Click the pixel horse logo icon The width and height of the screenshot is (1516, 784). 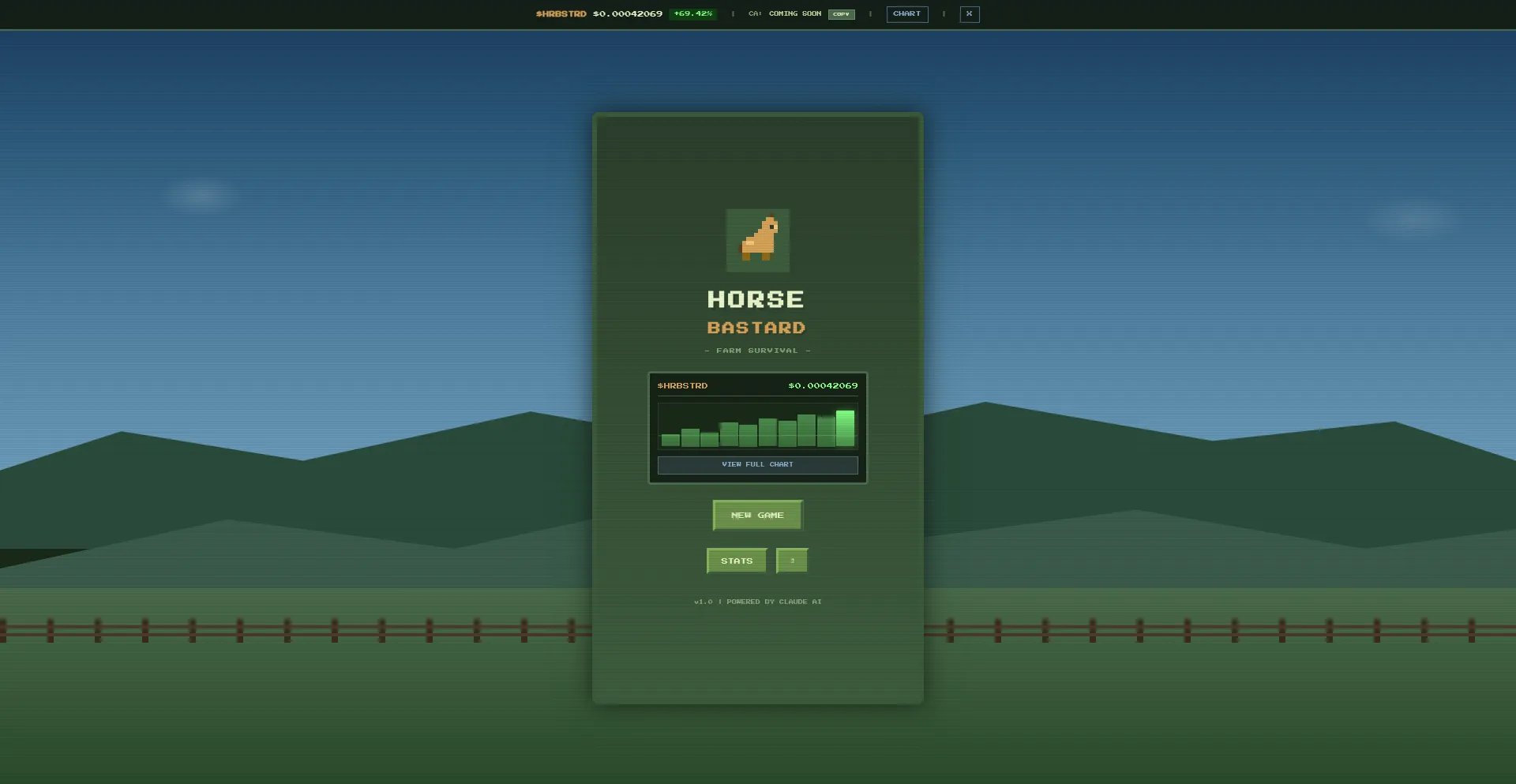pyautogui.click(x=757, y=240)
